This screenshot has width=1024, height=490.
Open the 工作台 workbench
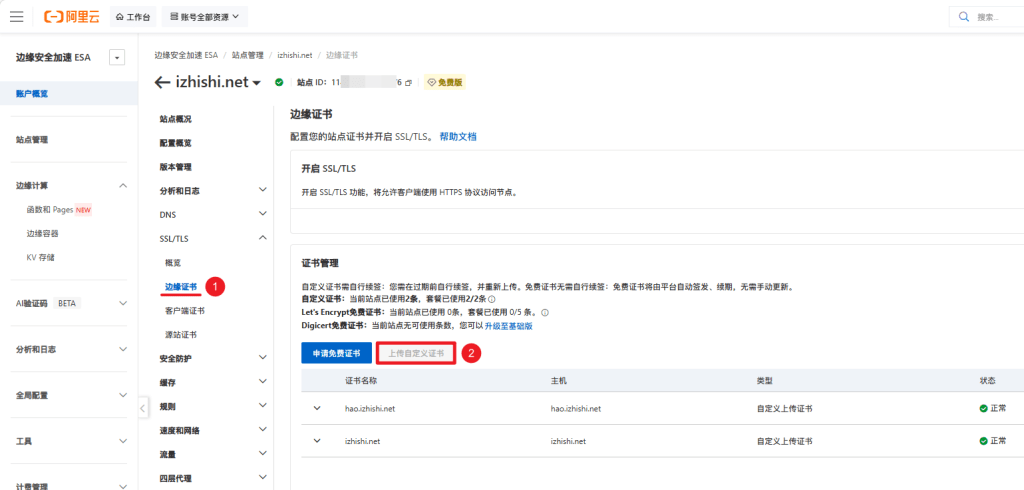[133, 17]
